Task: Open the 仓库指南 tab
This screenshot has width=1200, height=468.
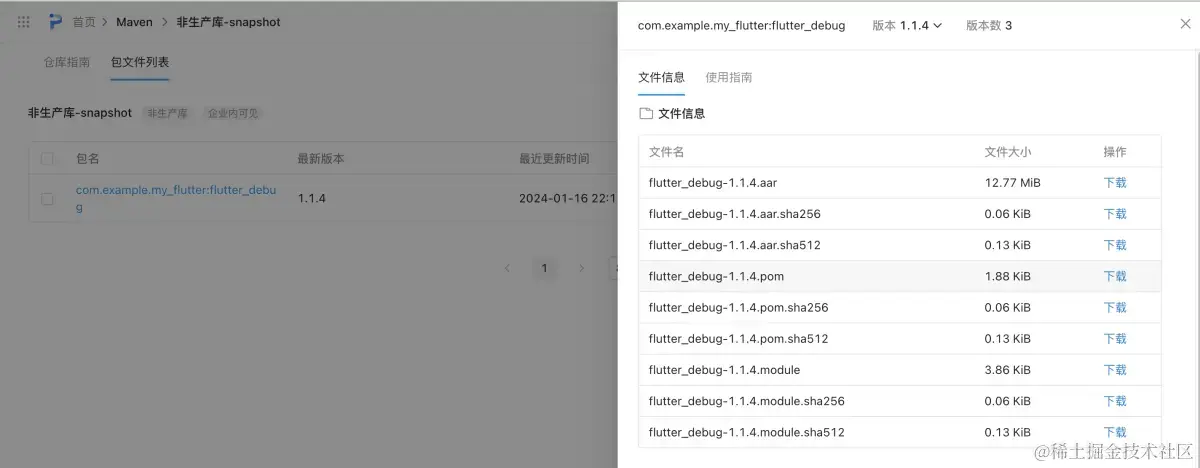Action: click(67, 62)
